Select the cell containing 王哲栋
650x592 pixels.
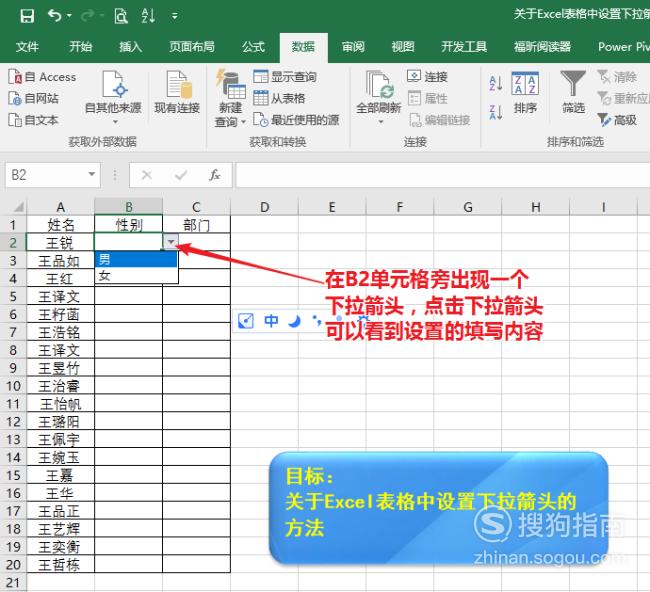click(x=61, y=565)
